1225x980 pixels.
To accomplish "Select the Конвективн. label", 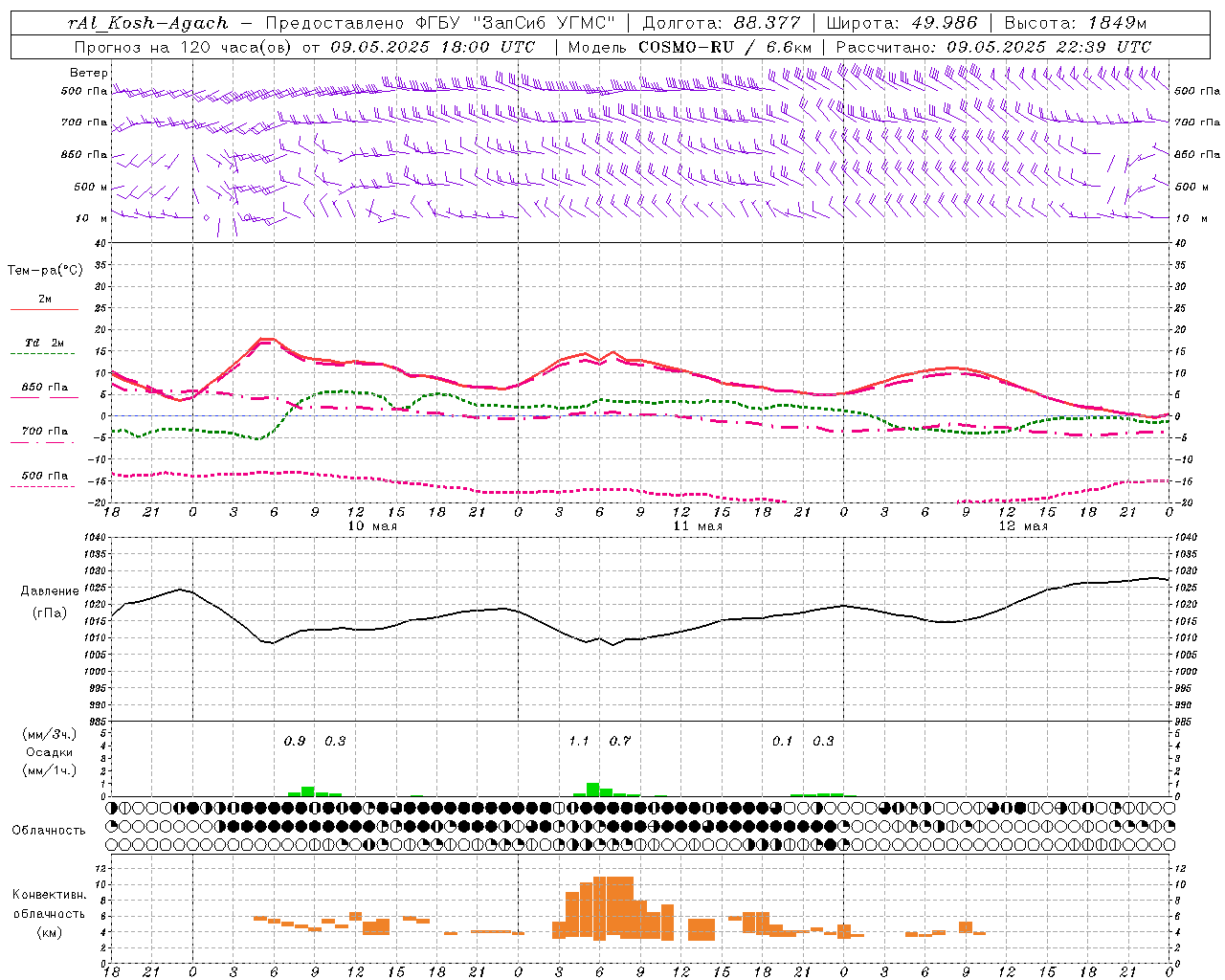I will (50, 895).
